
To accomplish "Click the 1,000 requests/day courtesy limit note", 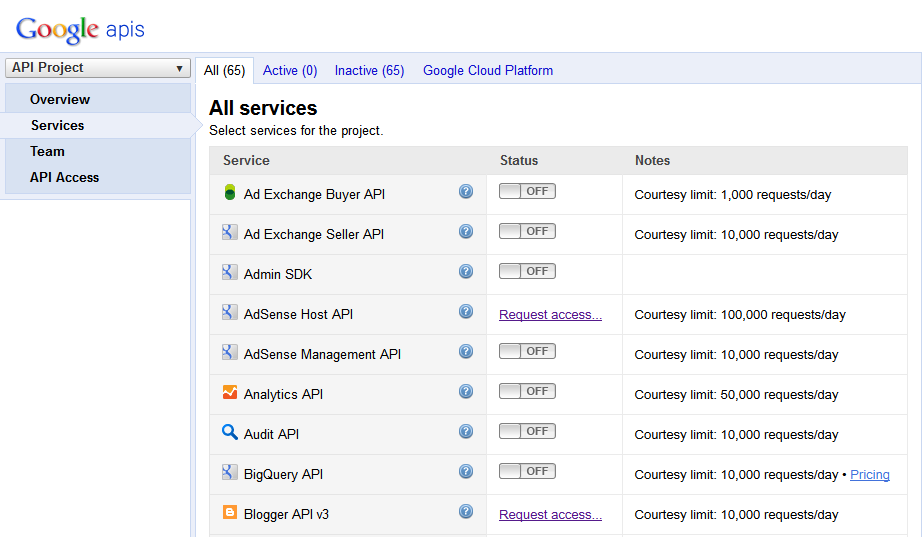I will click(x=733, y=195).
